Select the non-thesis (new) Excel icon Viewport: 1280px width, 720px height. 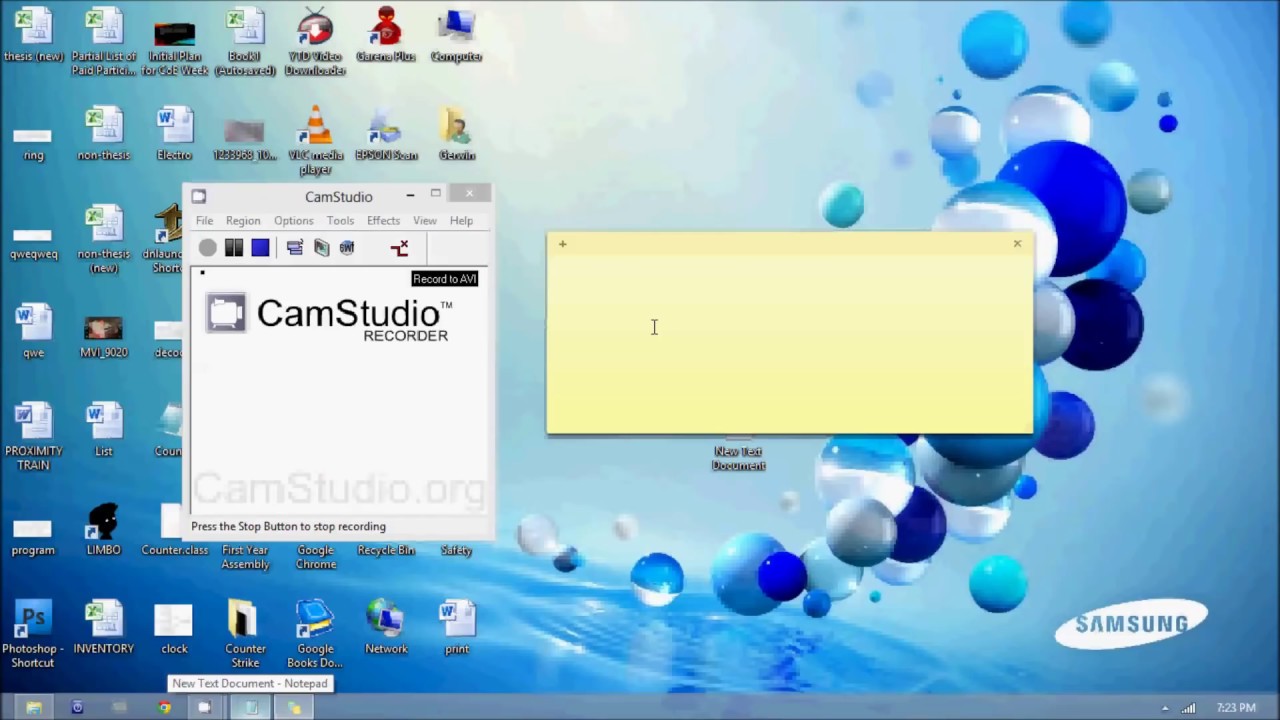[x=103, y=240]
